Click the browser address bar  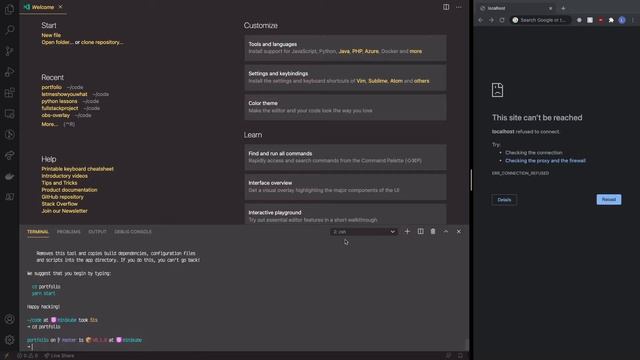click(540, 20)
